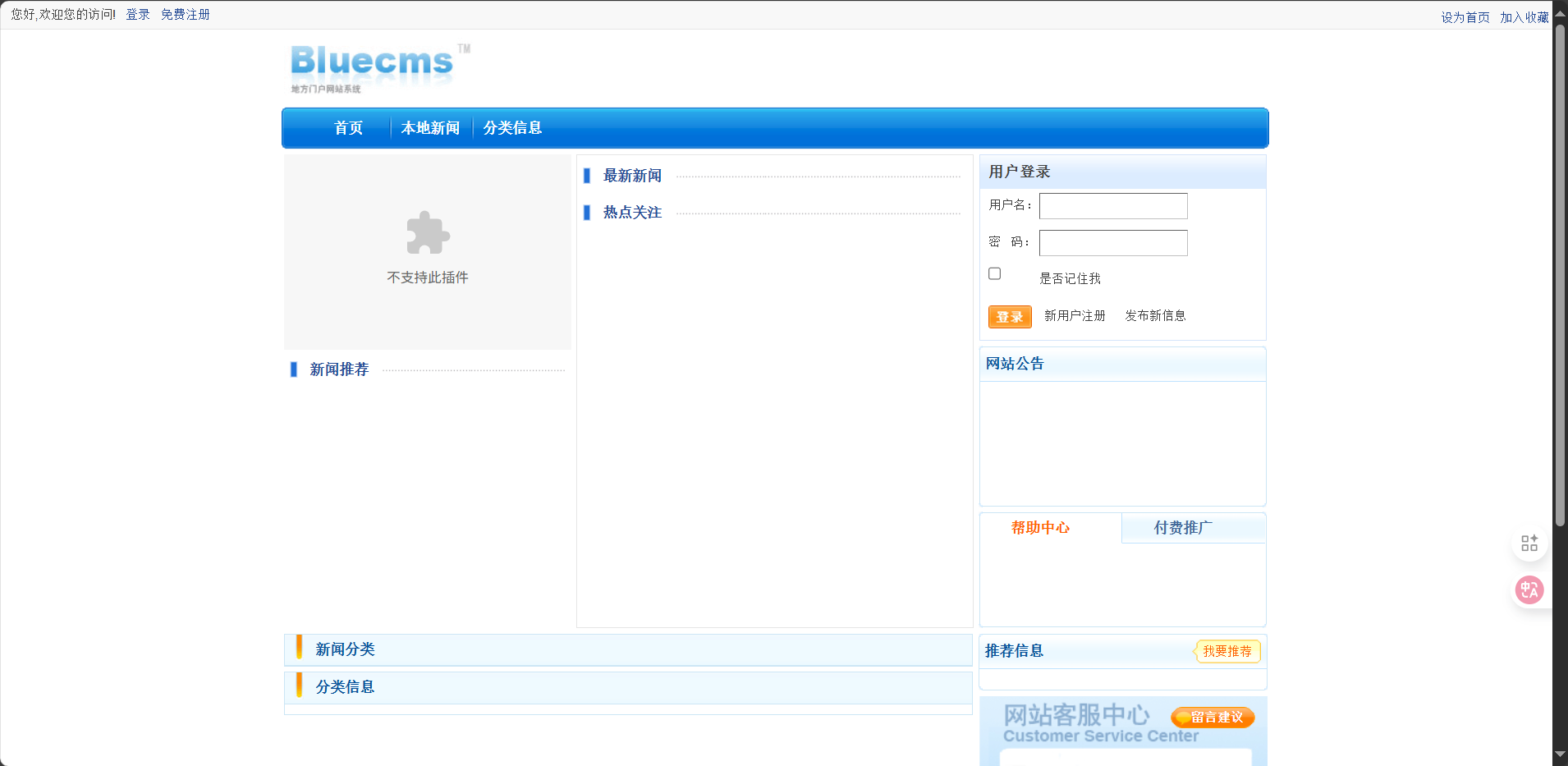The image size is (1568, 766).
Task: Switch to the 付费推广 tab
Action: click(x=1183, y=528)
